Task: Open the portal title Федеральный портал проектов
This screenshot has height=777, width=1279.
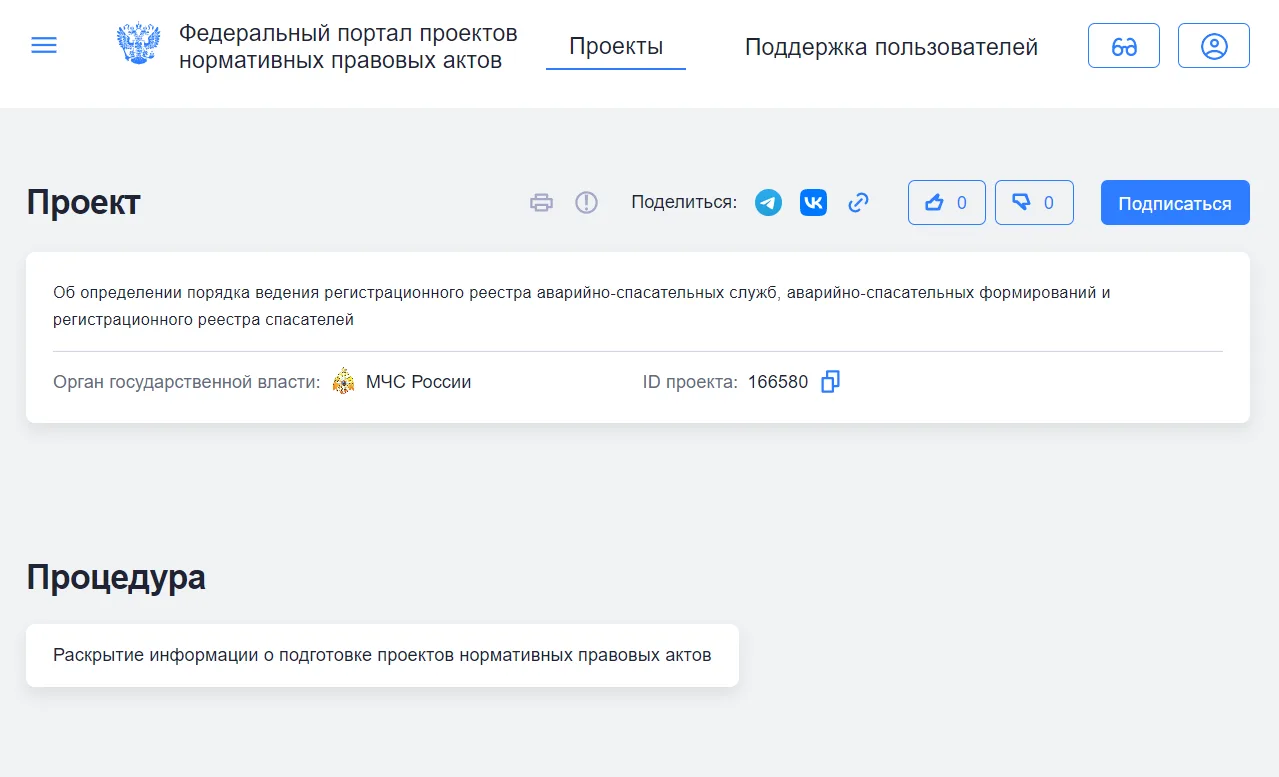Action: click(348, 47)
